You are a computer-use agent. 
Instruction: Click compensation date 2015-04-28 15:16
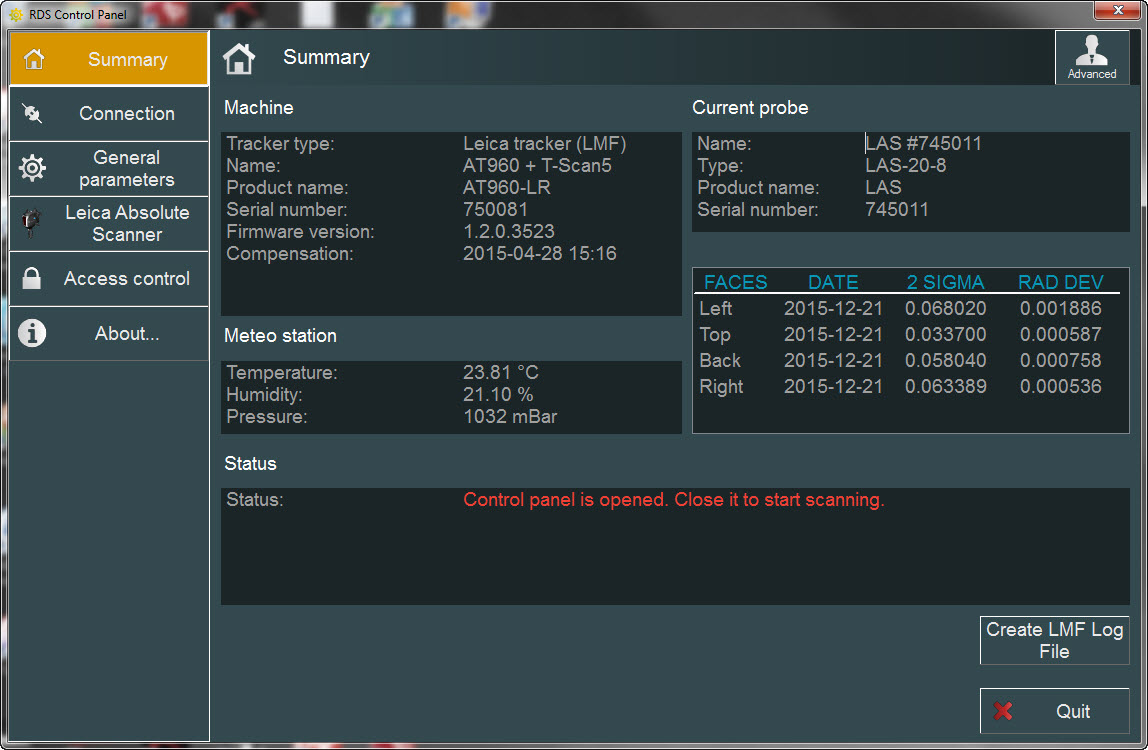540,253
